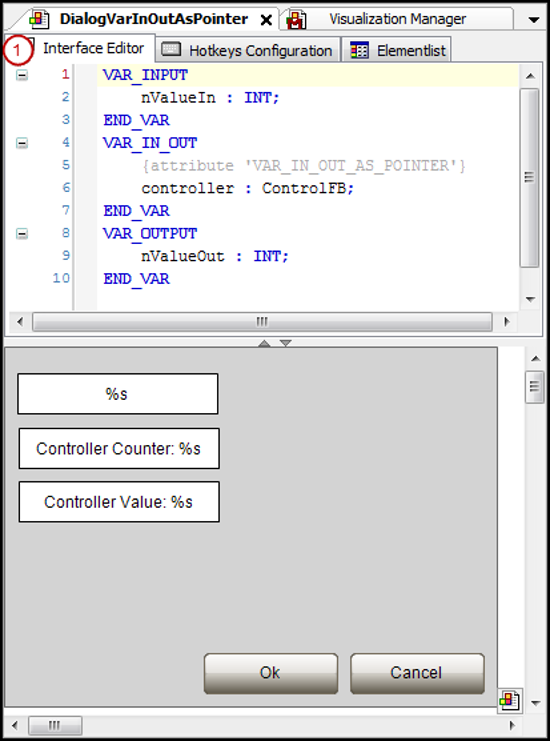Click the END_VAR on line 10
The width and height of the screenshot is (550, 741).
click(137, 279)
